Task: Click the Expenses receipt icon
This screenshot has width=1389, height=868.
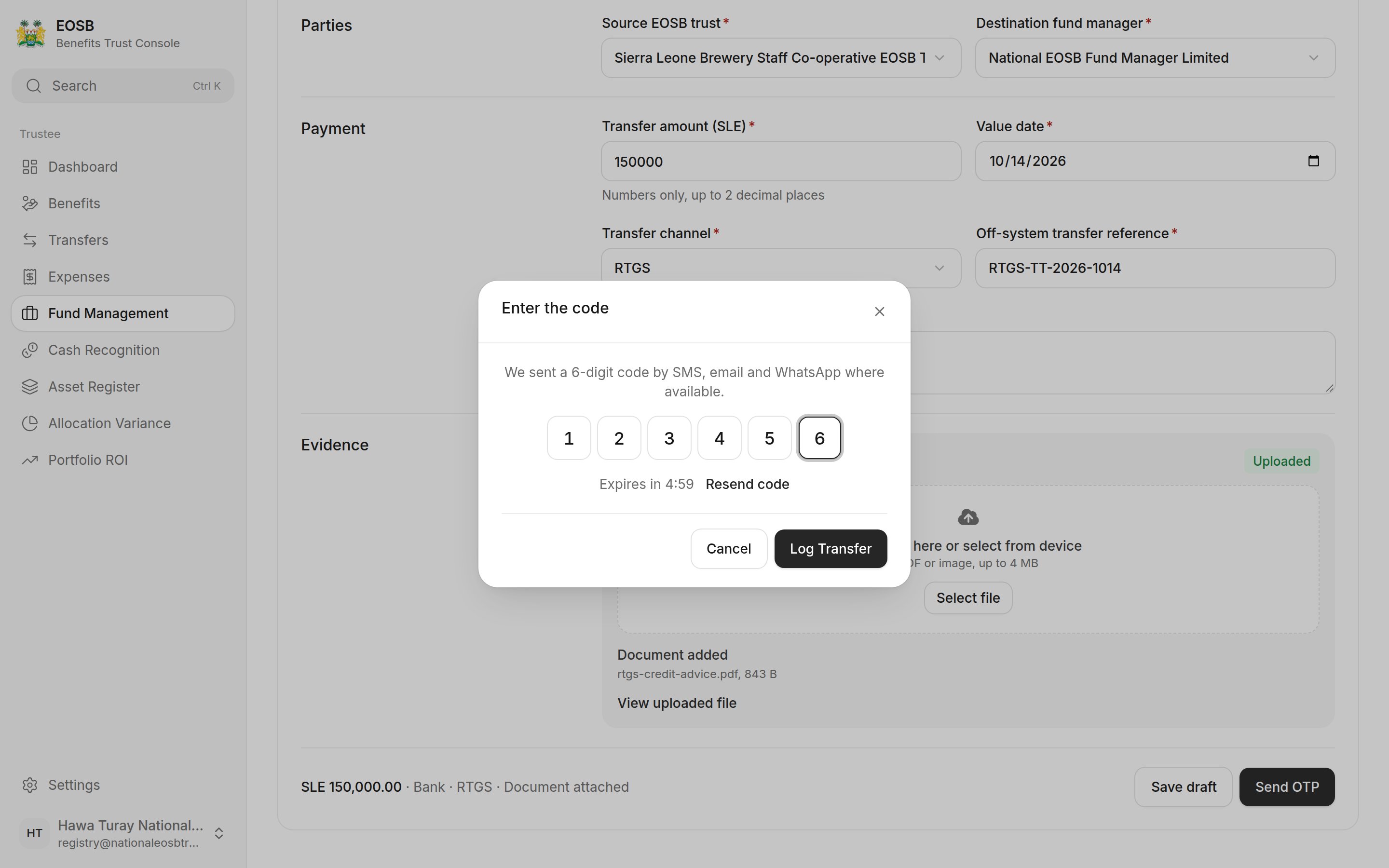Action: (30, 277)
